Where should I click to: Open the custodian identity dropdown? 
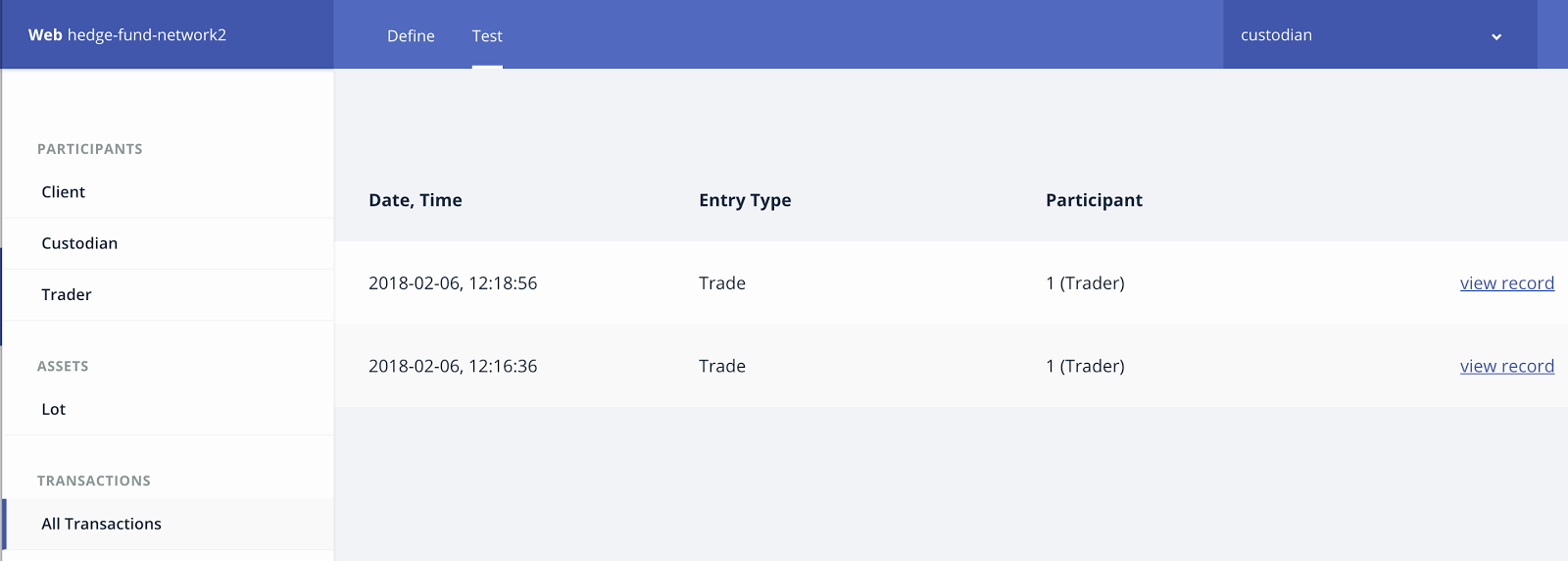(1372, 35)
